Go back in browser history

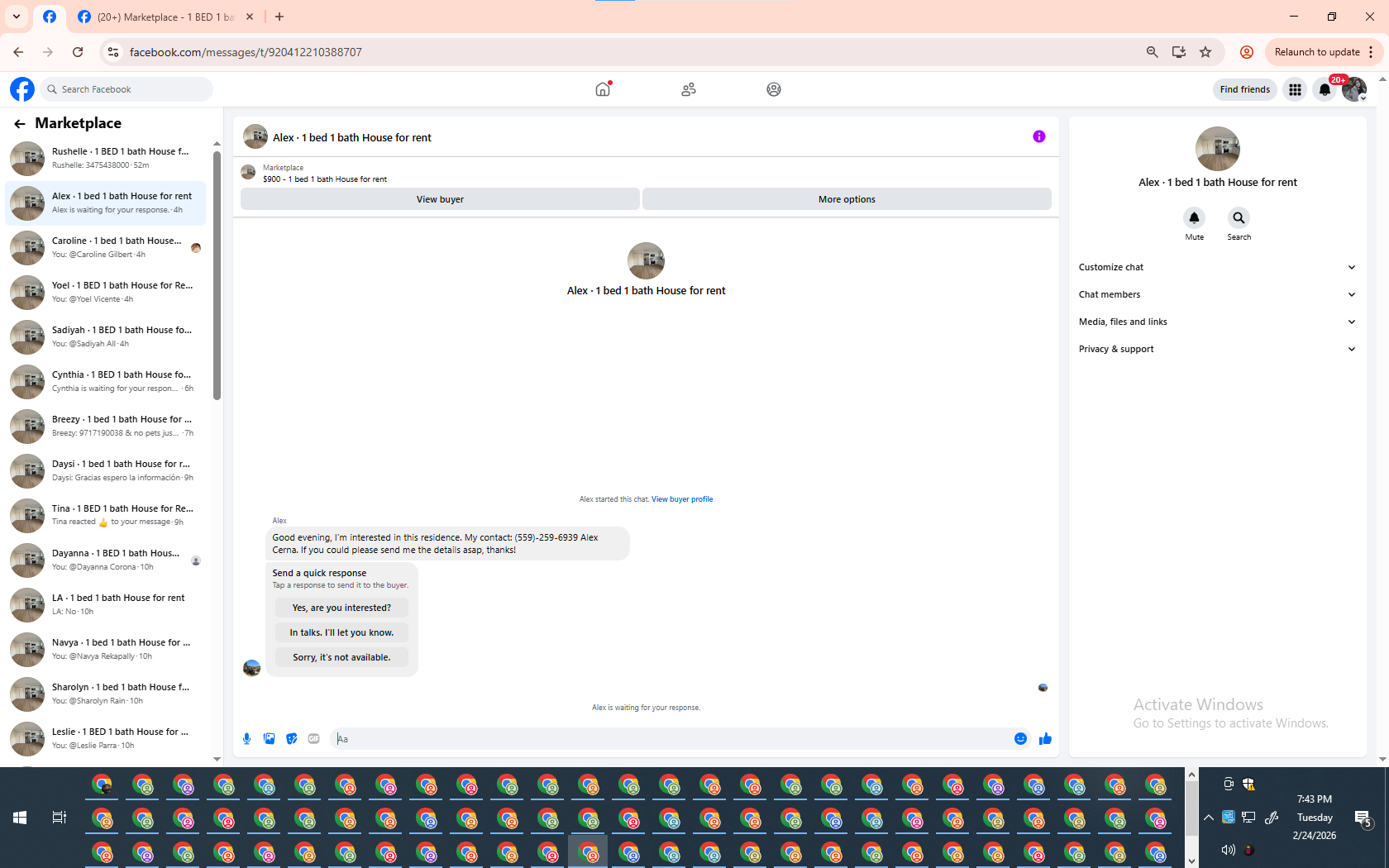pos(18,52)
